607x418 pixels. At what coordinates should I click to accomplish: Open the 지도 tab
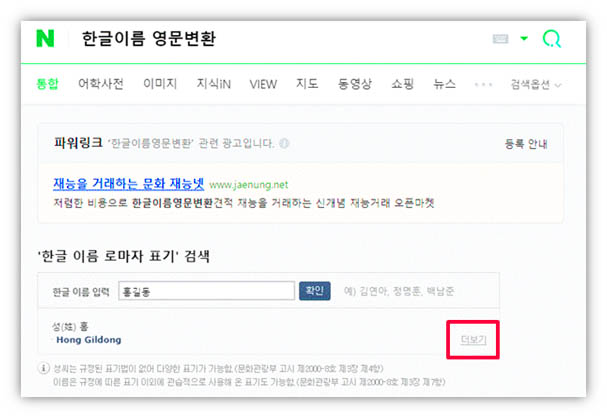[x=307, y=84]
